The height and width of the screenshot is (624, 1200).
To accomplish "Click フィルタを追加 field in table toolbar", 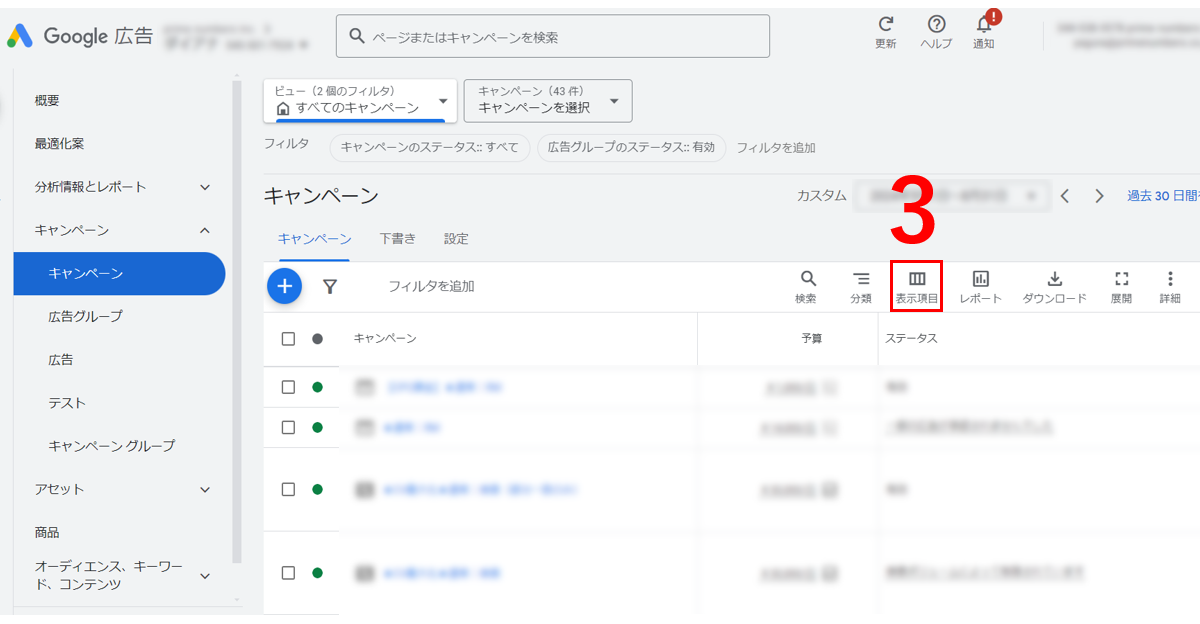I will (431, 287).
